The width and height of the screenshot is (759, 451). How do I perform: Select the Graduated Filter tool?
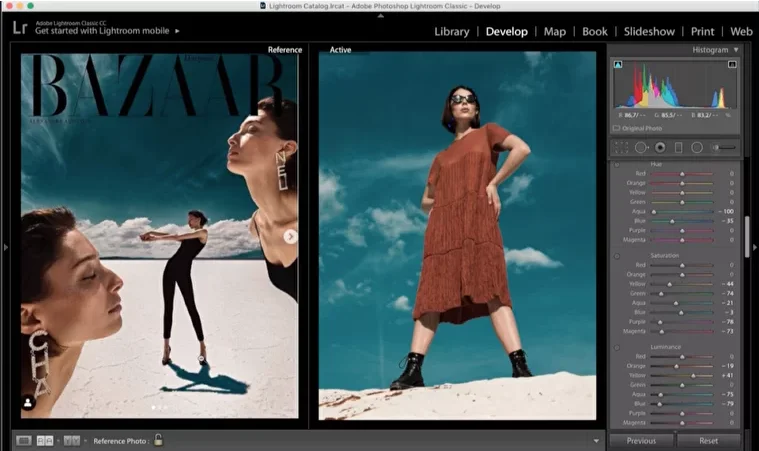pos(678,147)
